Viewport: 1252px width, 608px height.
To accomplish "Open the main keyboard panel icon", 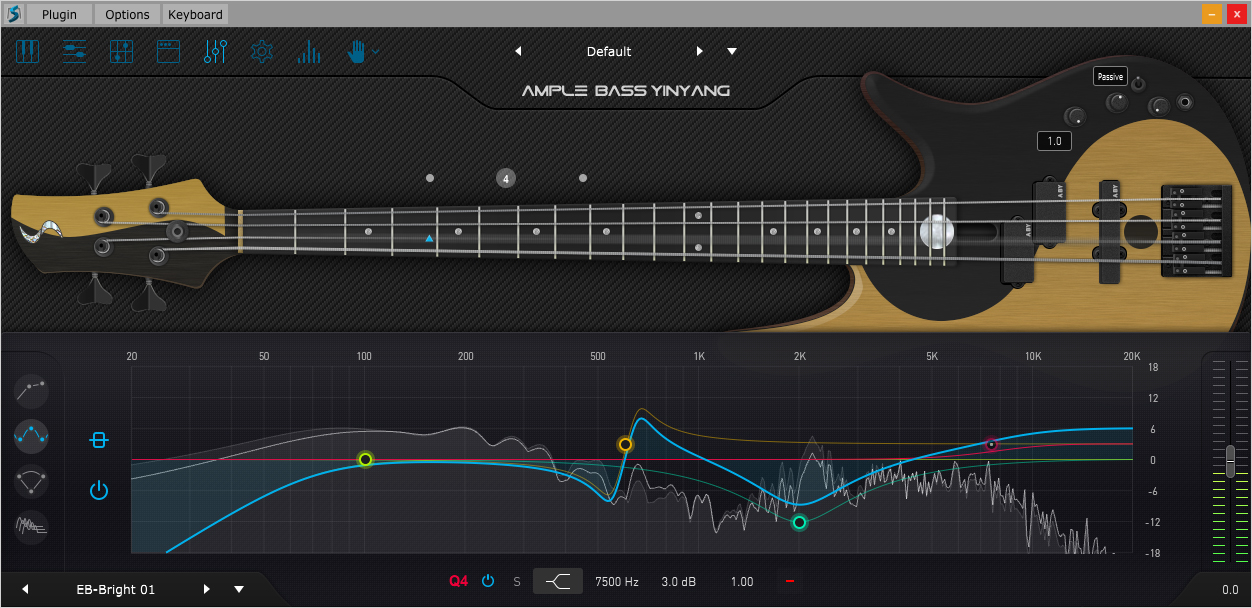I will [27, 52].
